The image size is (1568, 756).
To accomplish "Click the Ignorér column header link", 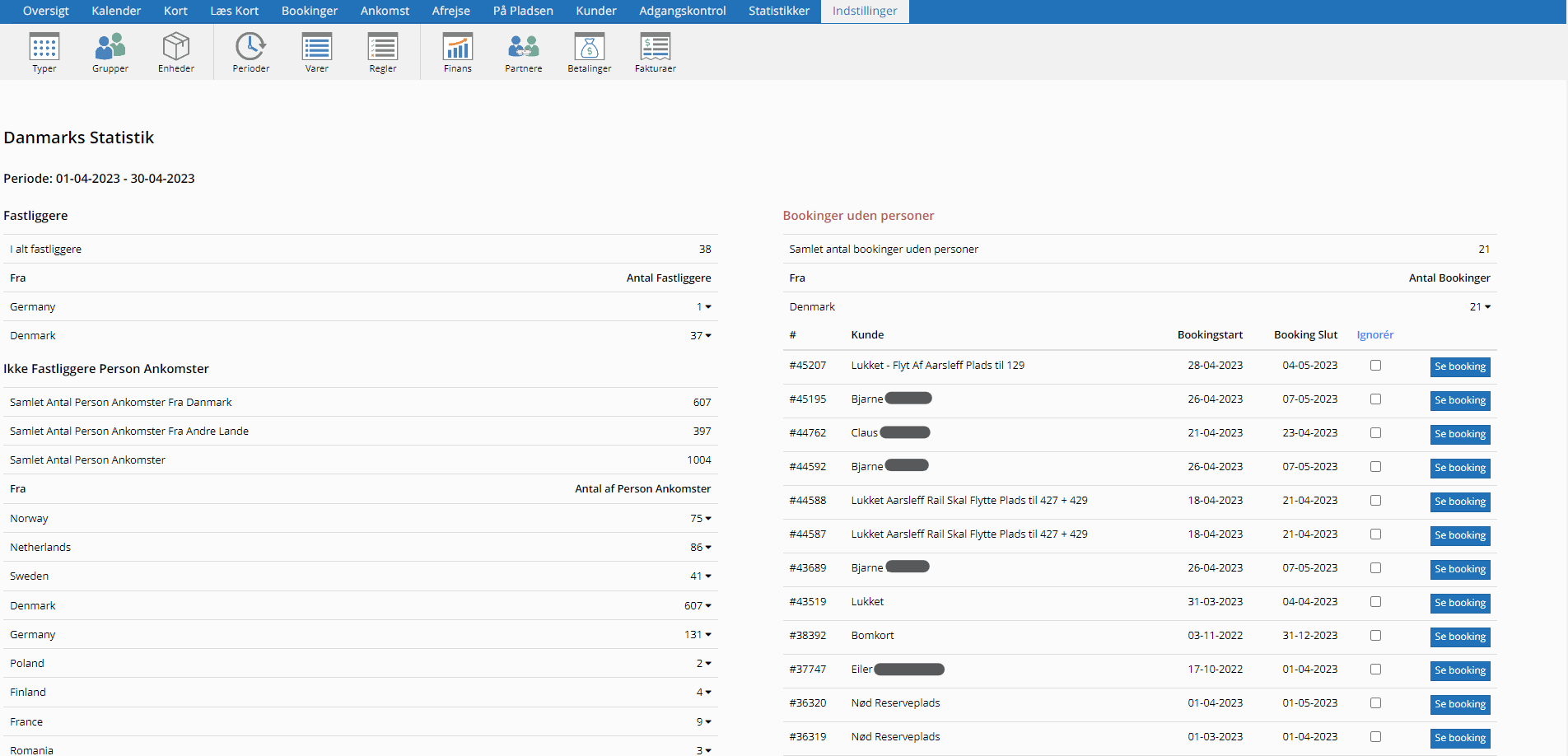I will (1374, 335).
